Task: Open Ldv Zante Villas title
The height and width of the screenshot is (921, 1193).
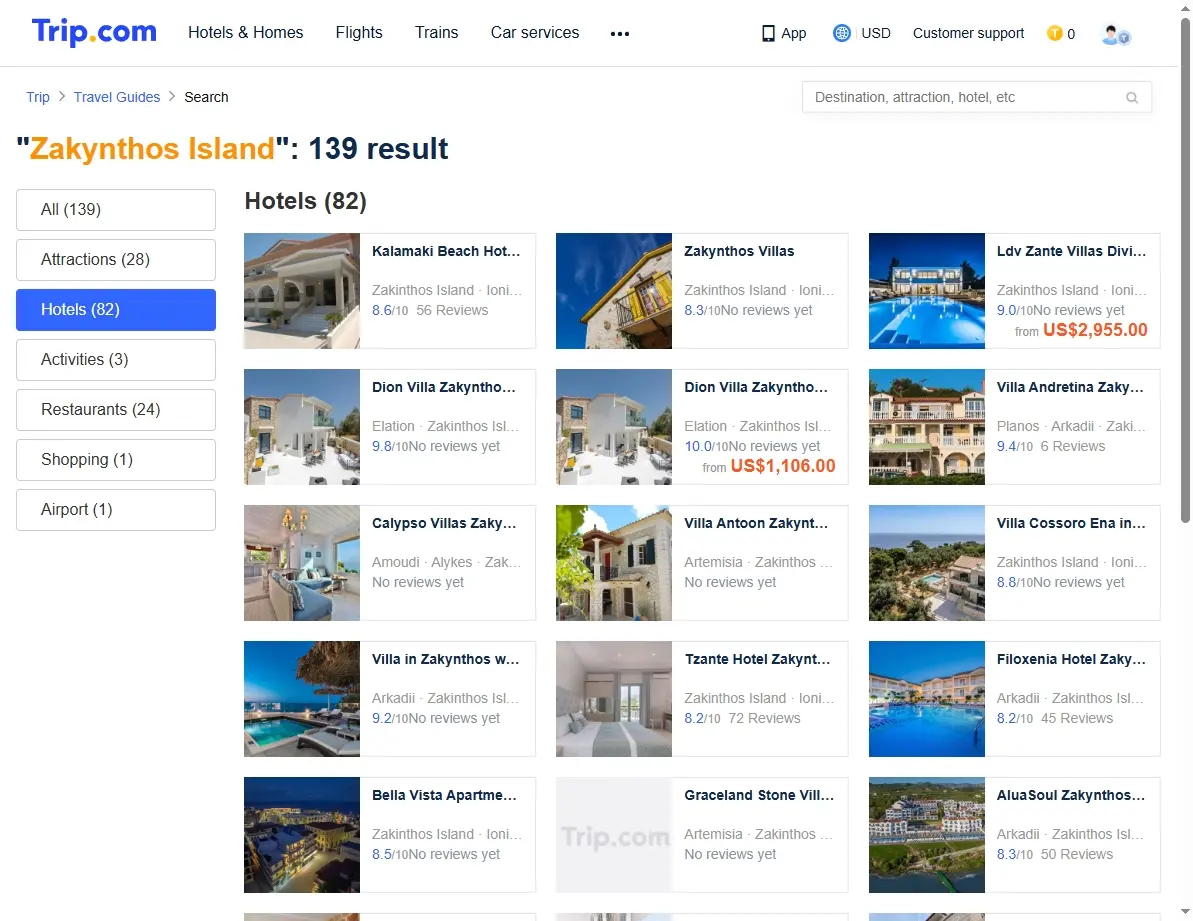Action: point(1071,252)
